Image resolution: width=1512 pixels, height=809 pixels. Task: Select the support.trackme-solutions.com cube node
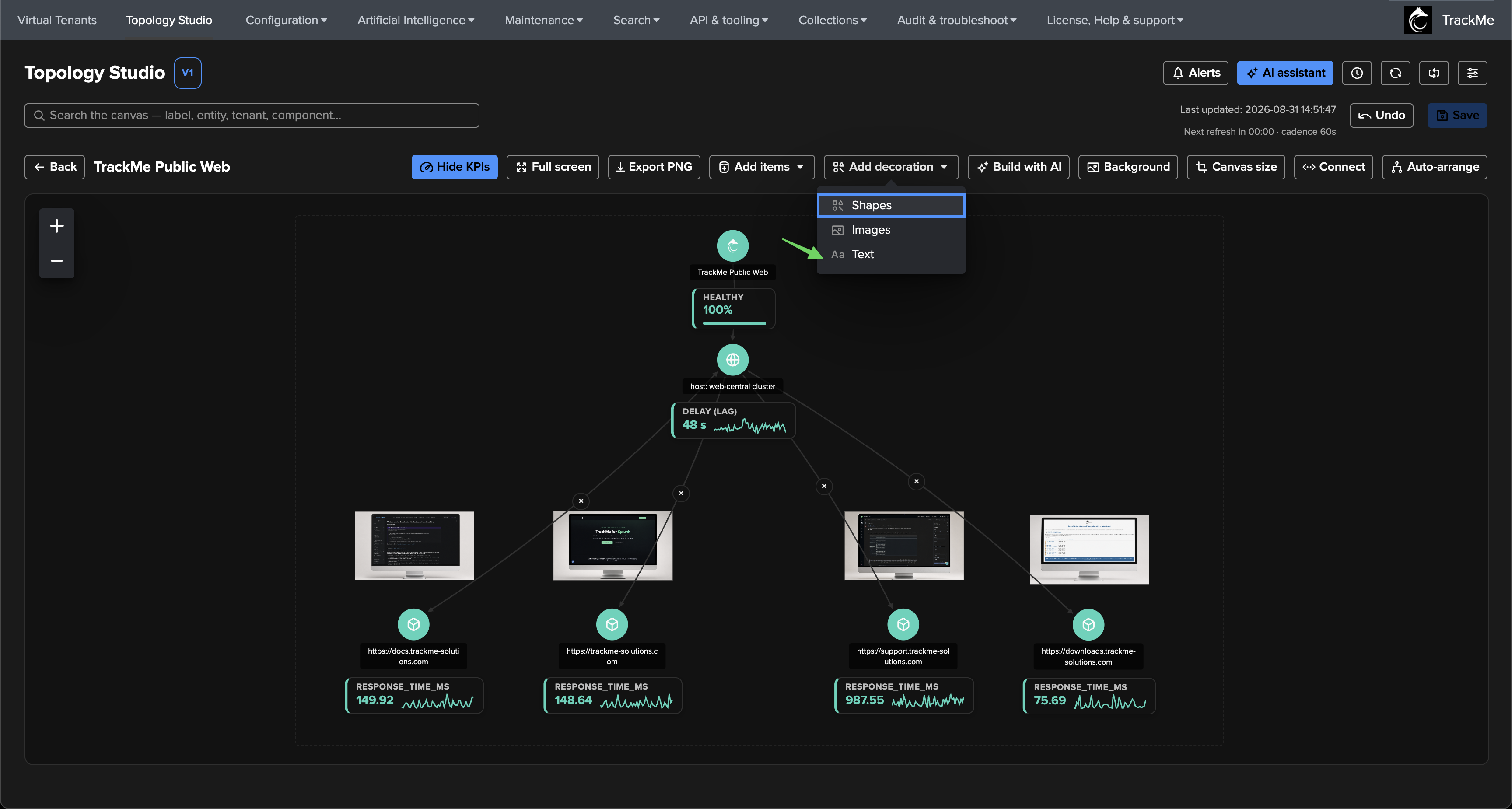(x=903, y=625)
